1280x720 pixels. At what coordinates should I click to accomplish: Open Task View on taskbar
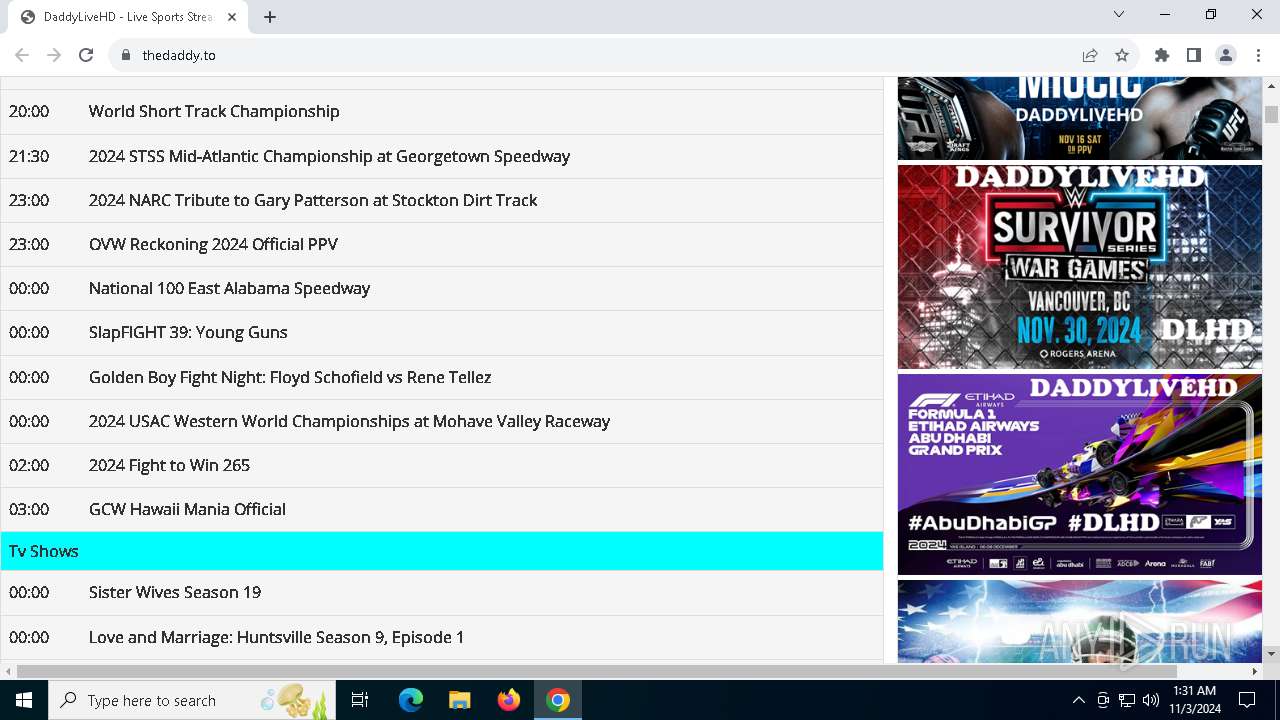pos(360,700)
